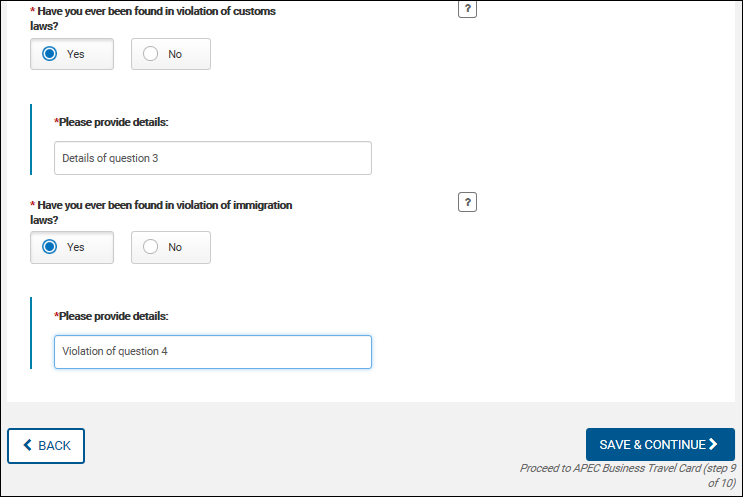Focus the 'Violation of question 4' text field
This screenshot has width=743, height=497.
coord(212,351)
